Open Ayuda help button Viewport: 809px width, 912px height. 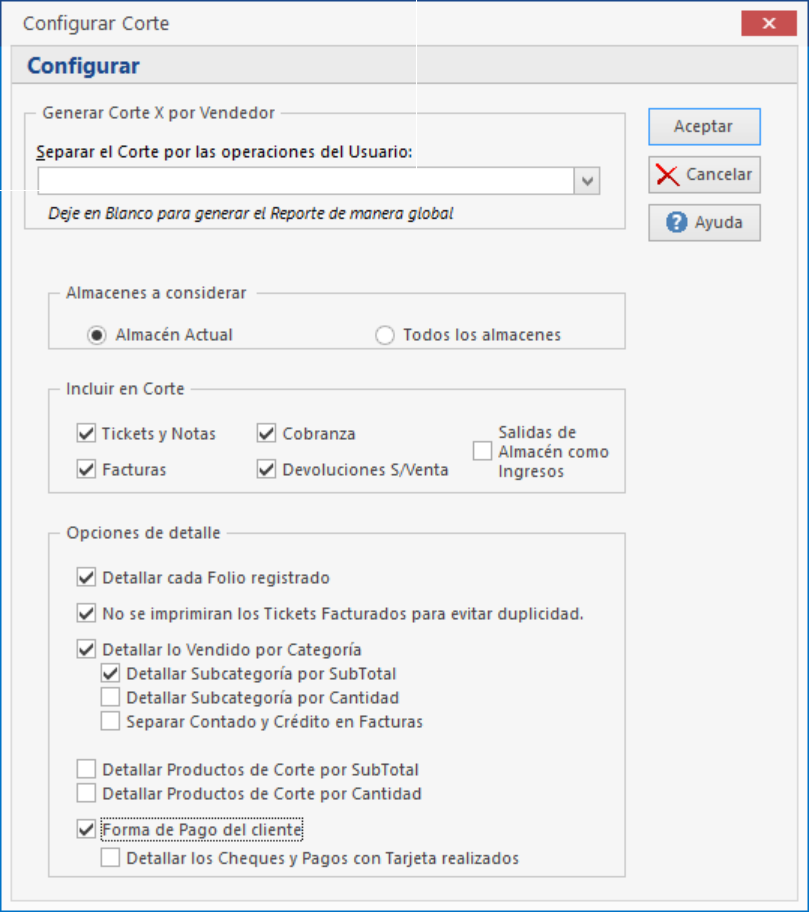click(x=703, y=223)
